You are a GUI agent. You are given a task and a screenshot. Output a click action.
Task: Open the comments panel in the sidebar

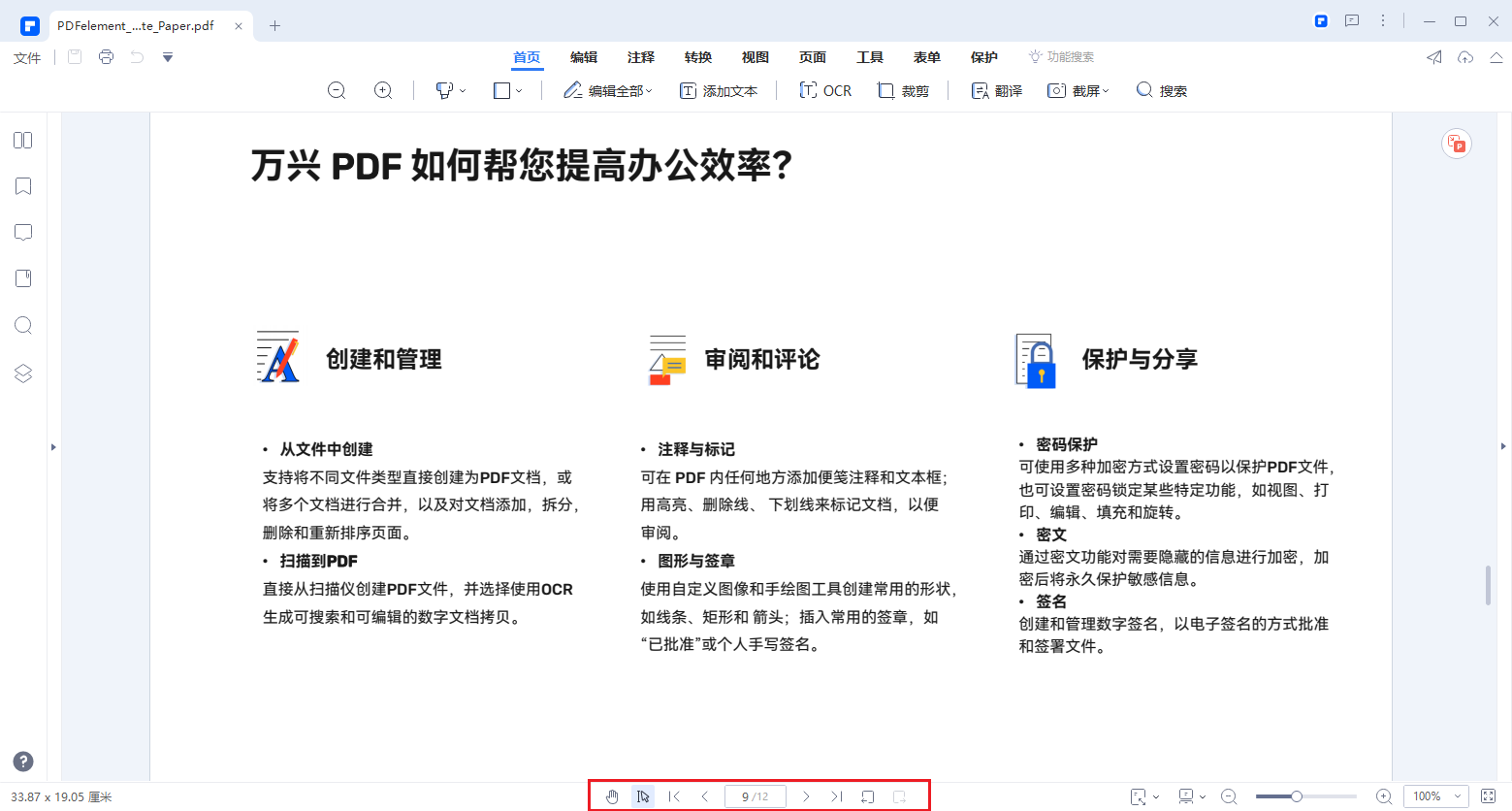[x=22, y=232]
